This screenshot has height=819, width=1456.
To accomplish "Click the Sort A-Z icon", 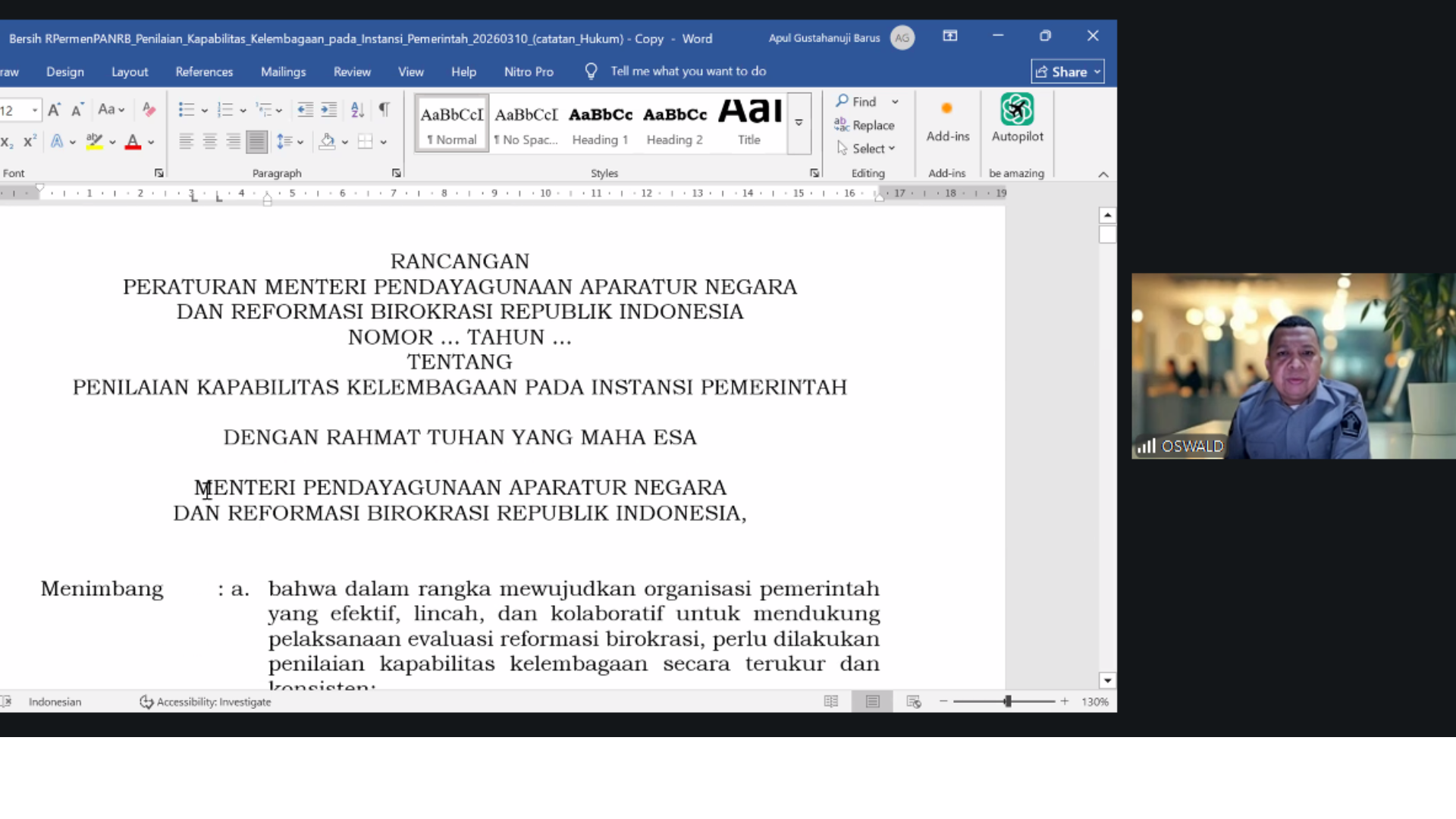I will (357, 110).
